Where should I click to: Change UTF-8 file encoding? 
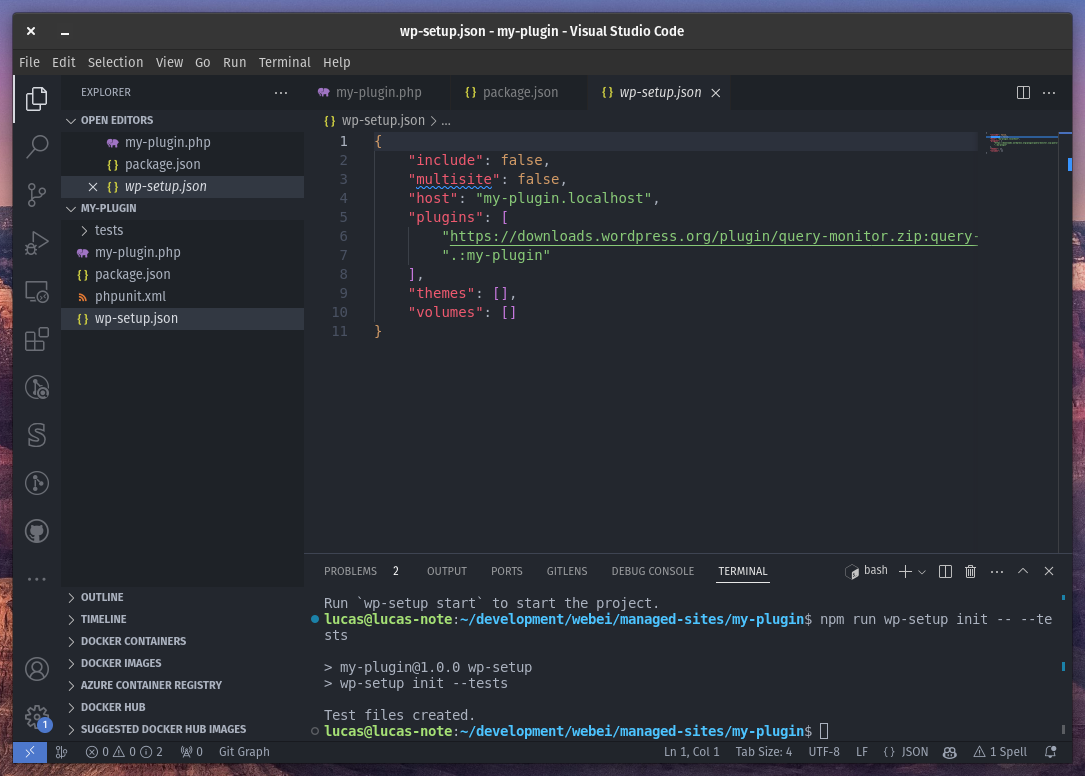[823, 752]
